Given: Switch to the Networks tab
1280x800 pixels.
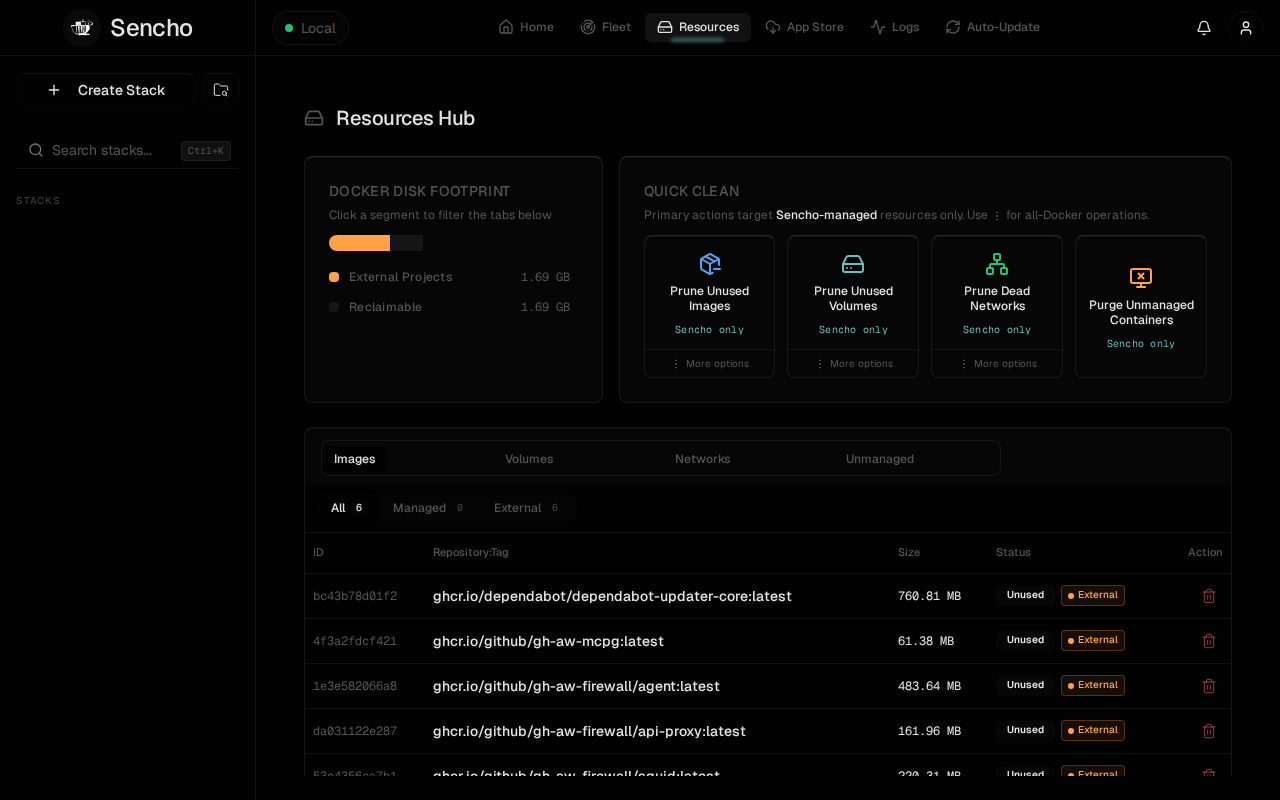Looking at the screenshot, I should [703, 459].
